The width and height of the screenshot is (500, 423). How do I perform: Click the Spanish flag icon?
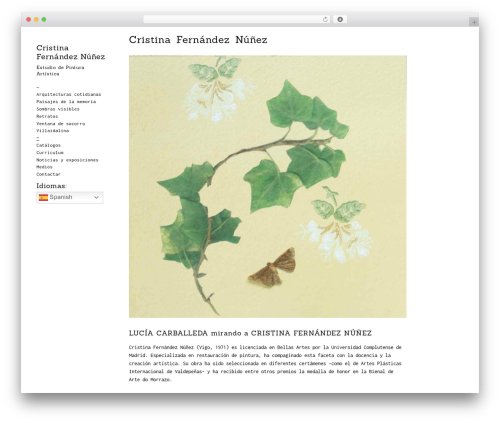pyautogui.click(x=43, y=197)
